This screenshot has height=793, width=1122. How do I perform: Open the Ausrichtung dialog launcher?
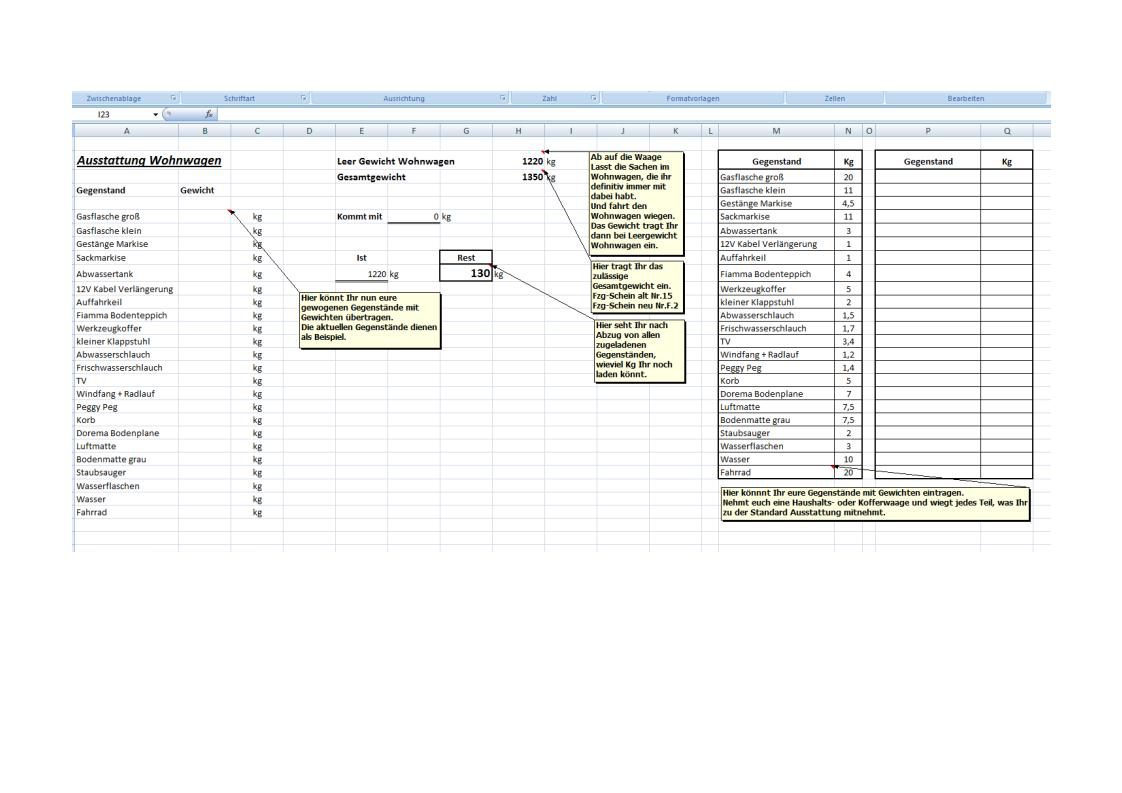point(503,98)
